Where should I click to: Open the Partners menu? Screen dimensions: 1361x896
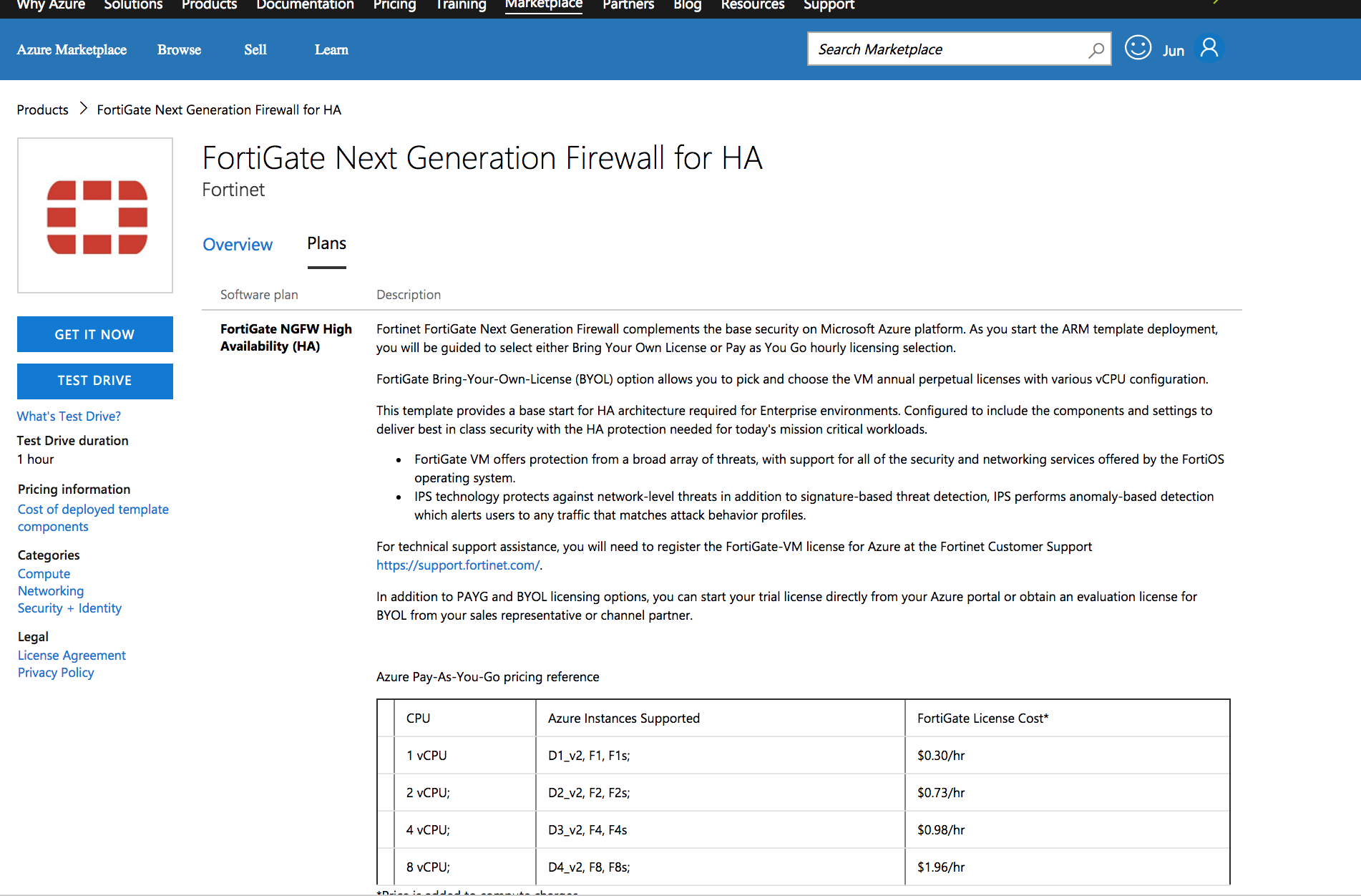[628, 5]
